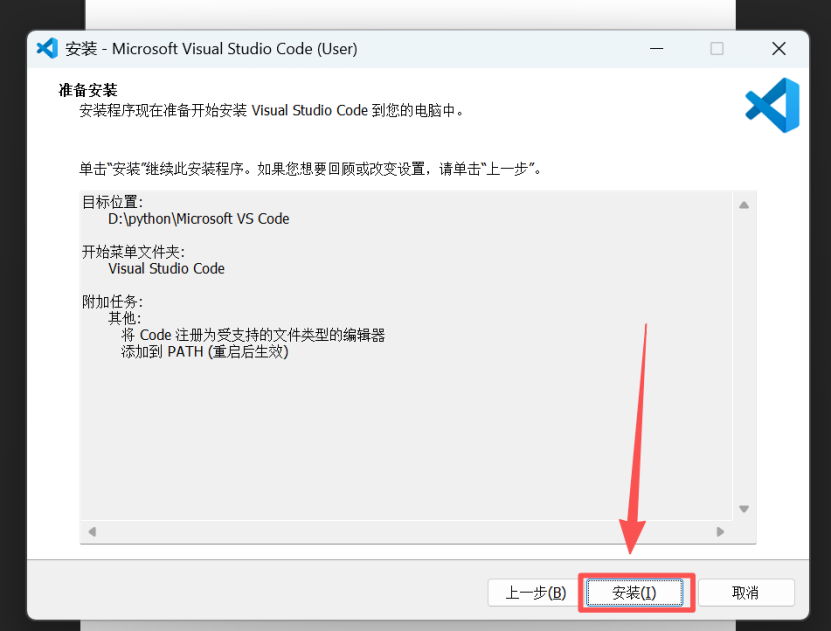Click the window title text 安装 - Microsoft Visual Studio Code
The height and width of the screenshot is (631, 831).
tap(211, 49)
